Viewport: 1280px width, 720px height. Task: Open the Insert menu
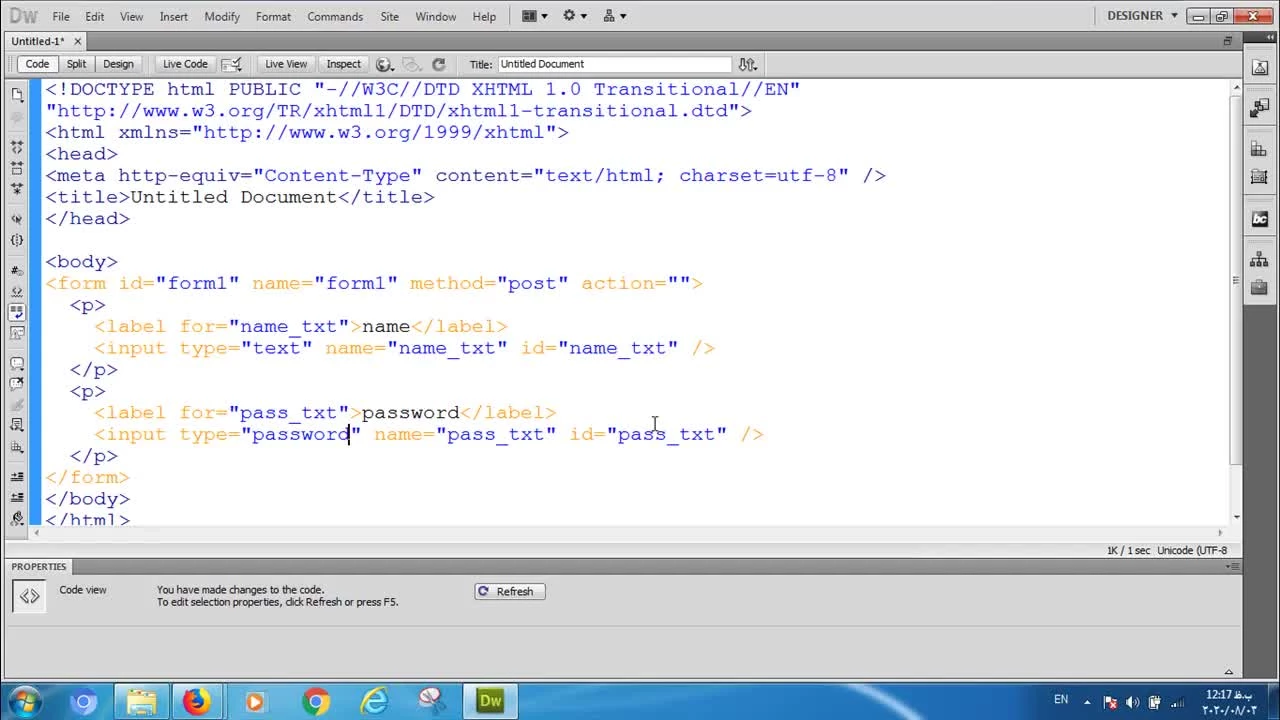pos(174,17)
